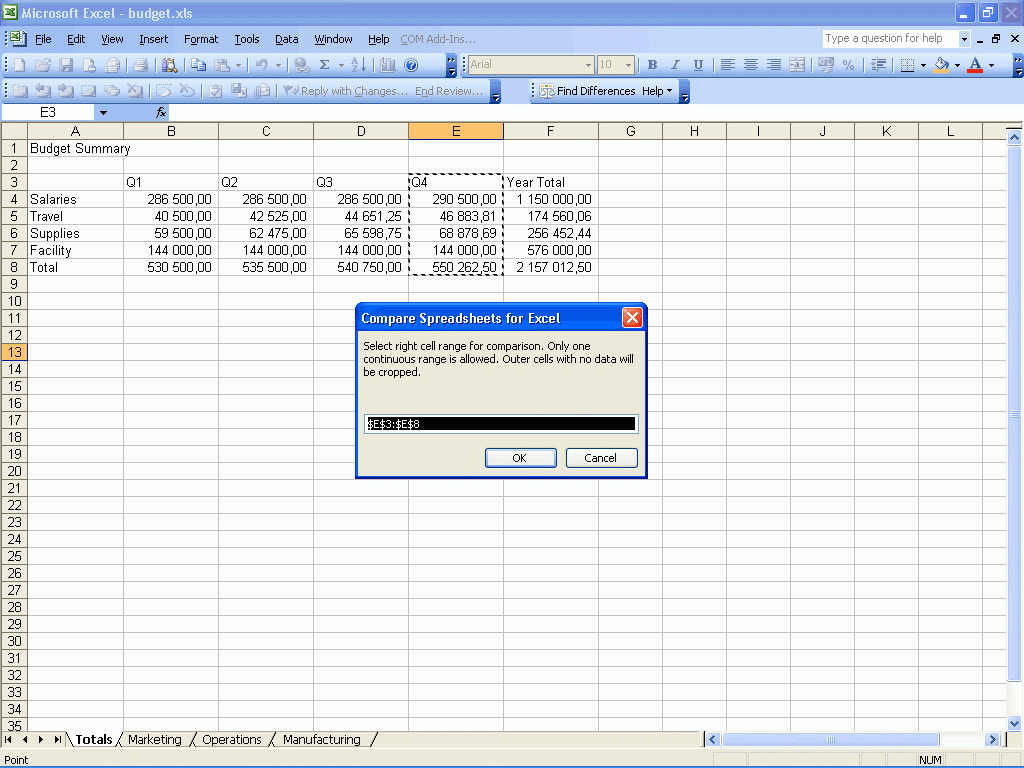
Task: Toggle italic formatting
Action: (x=673, y=64)
